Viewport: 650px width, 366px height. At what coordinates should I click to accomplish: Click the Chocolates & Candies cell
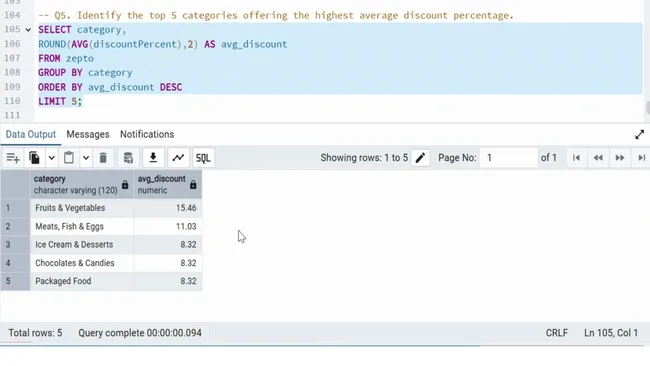pyautogui.click(x=82, y=263)
